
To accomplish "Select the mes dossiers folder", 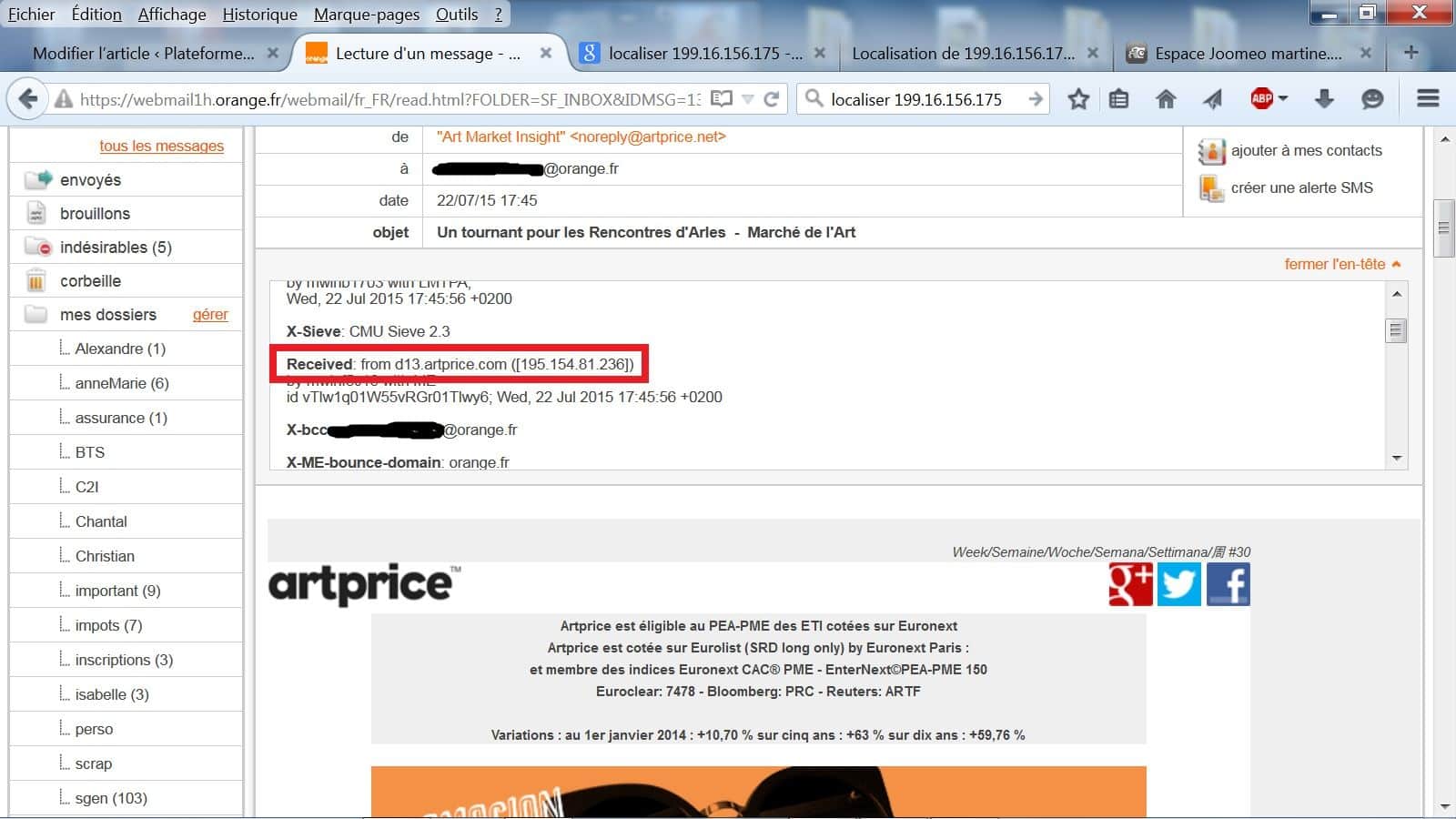I will [x=107, y=315].
